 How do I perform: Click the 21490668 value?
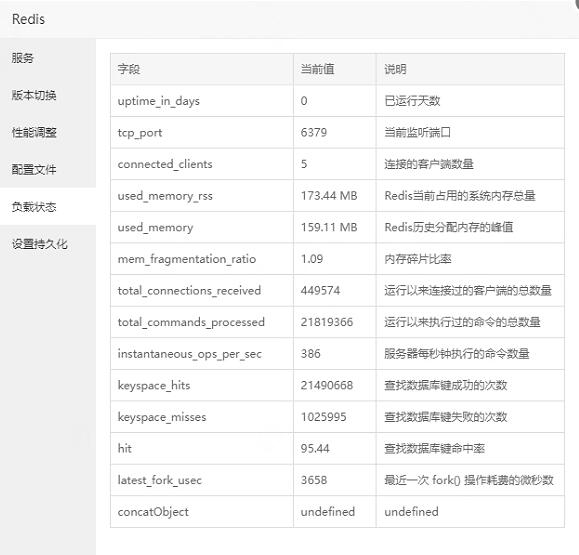click(327, 385)
